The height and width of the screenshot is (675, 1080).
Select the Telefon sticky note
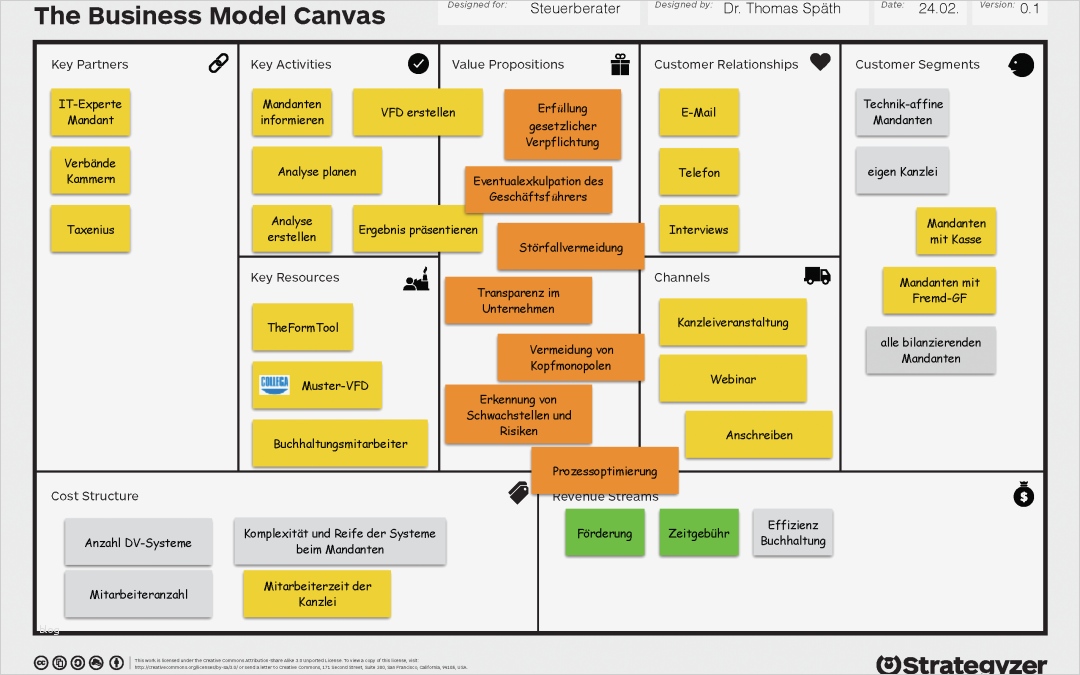pyautogui.click(x=699, y=172)
